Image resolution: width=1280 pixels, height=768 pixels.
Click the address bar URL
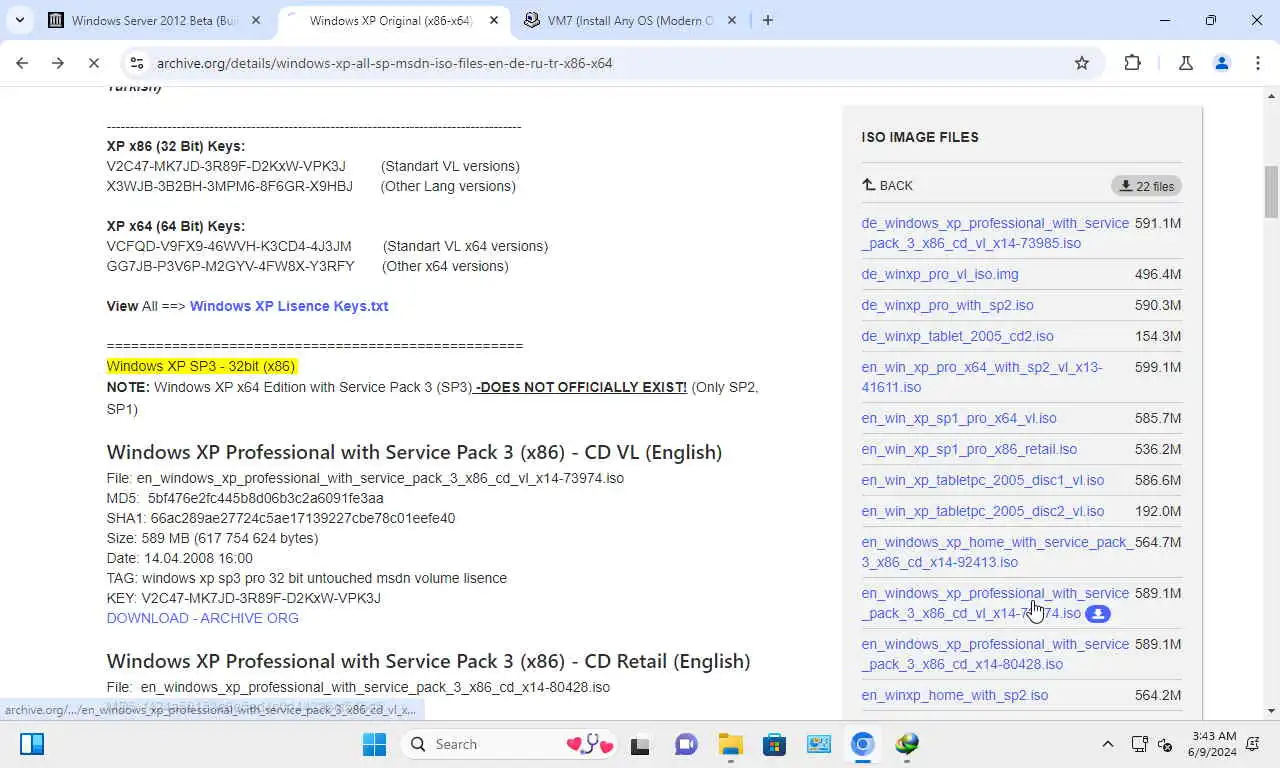(384, 63)
